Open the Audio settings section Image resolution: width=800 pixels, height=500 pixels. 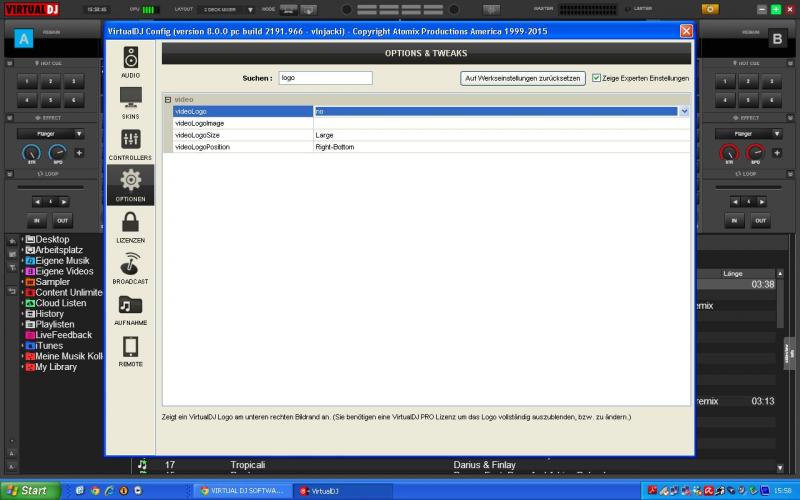click(x=131, y=62)
